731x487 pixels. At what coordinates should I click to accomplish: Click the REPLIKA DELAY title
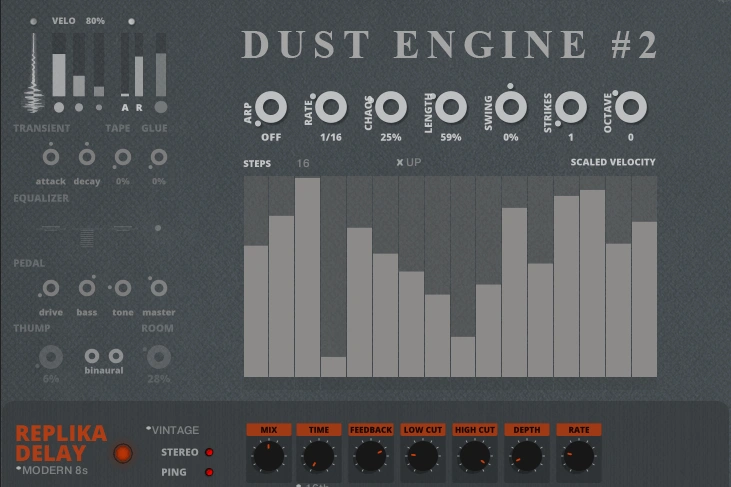click(61, 443)
